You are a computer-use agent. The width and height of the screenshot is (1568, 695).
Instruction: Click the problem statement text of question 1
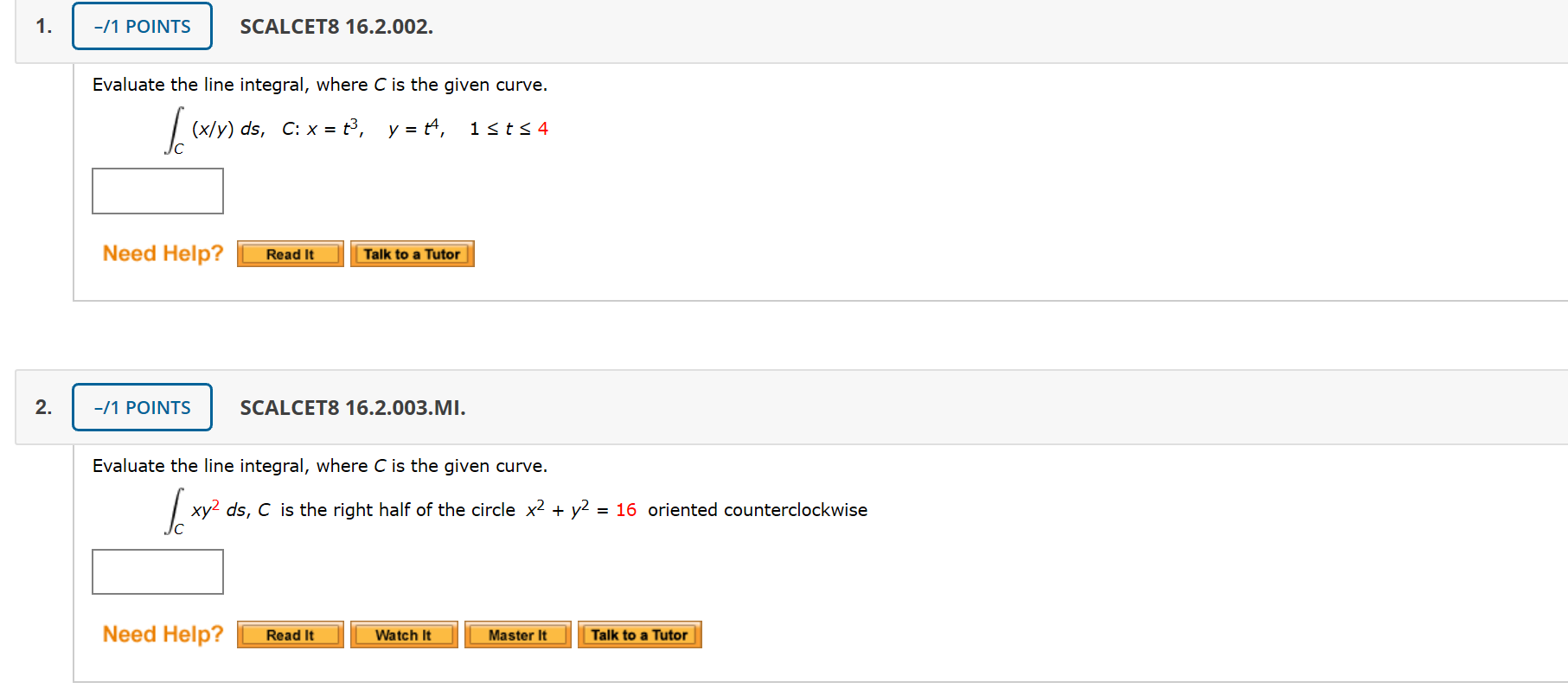pyautogui.click(x=319, y=84)
